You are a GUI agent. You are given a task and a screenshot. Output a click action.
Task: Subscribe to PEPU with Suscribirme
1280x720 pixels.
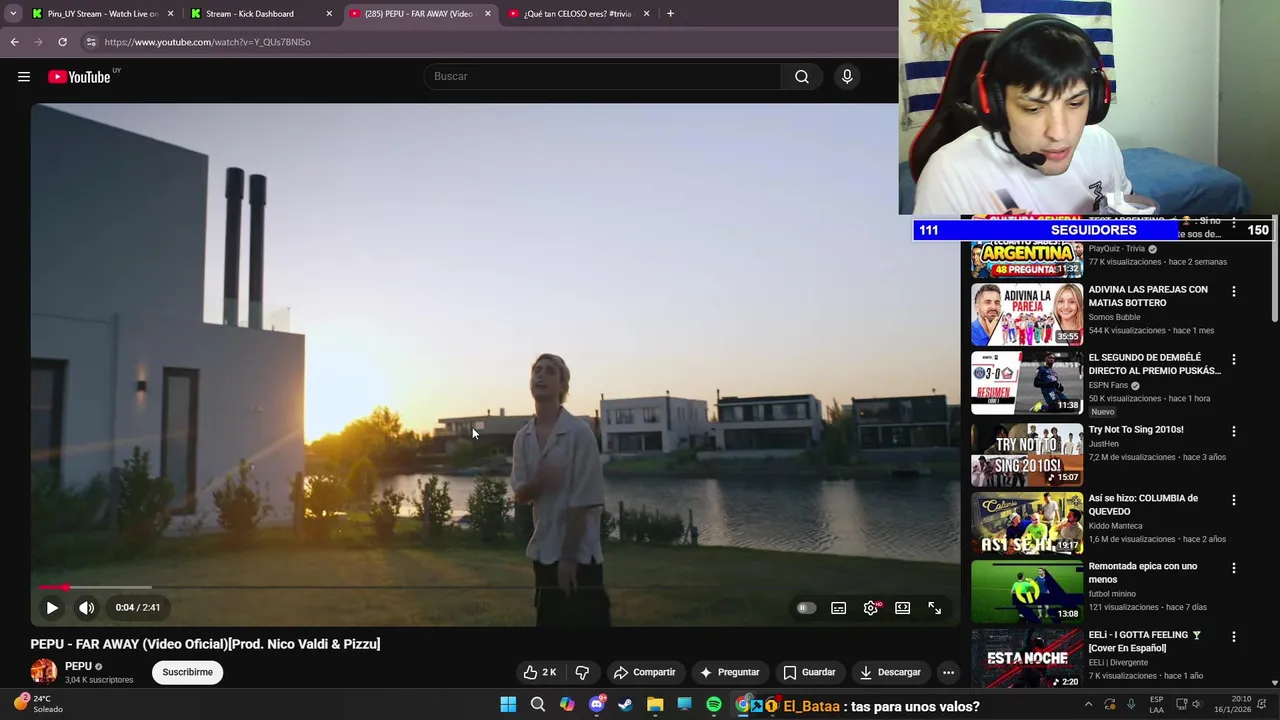[x=188, y=672]
